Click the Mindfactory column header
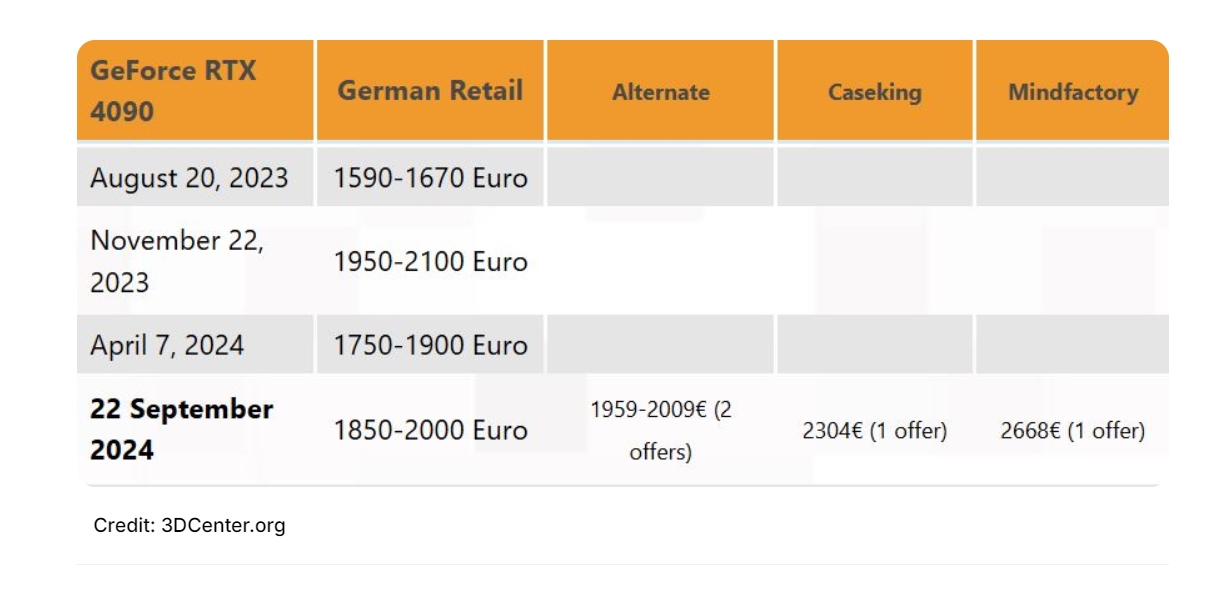 (x=1072, y=92)
